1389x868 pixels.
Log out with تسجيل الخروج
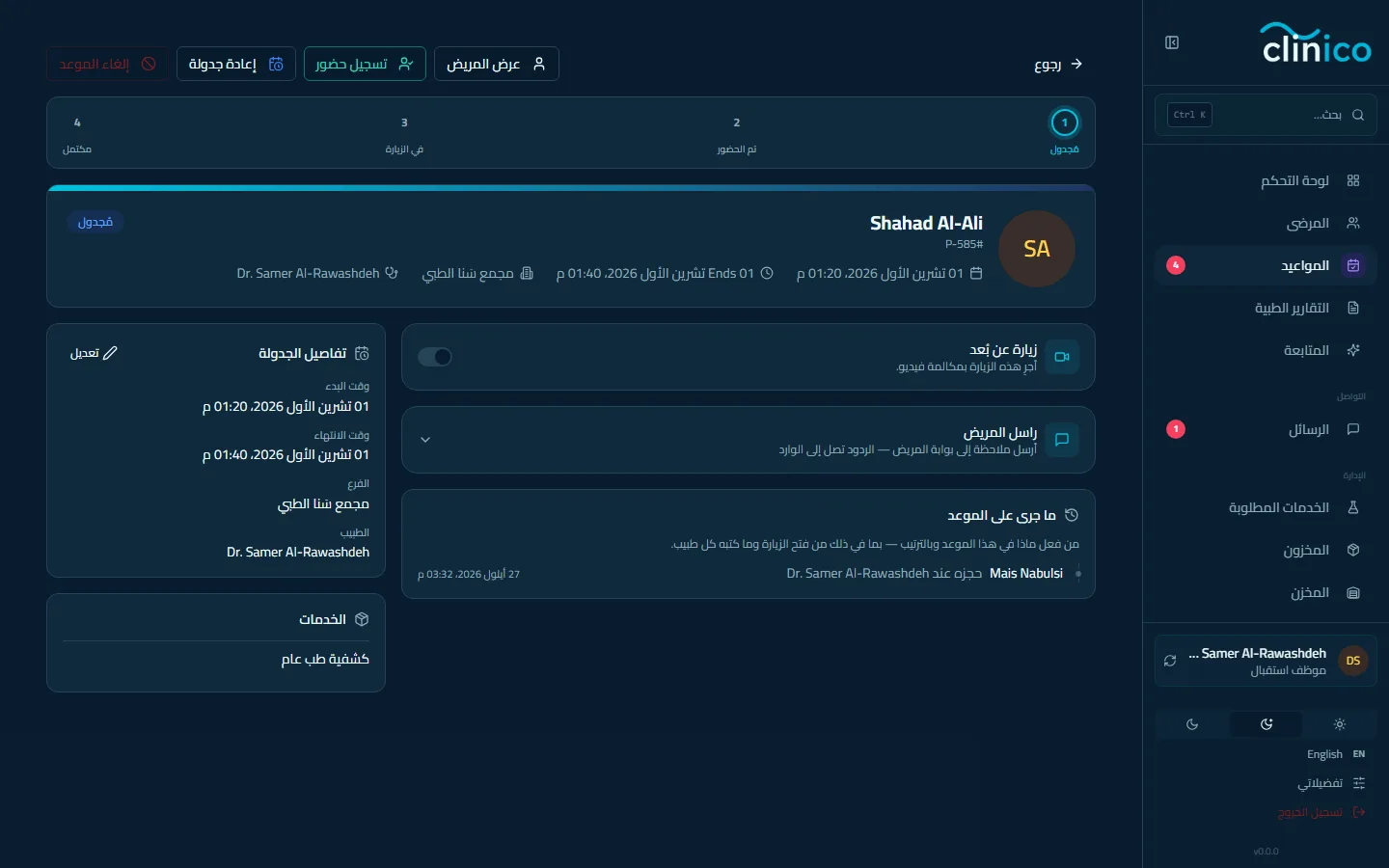(x=1321, y=812)
